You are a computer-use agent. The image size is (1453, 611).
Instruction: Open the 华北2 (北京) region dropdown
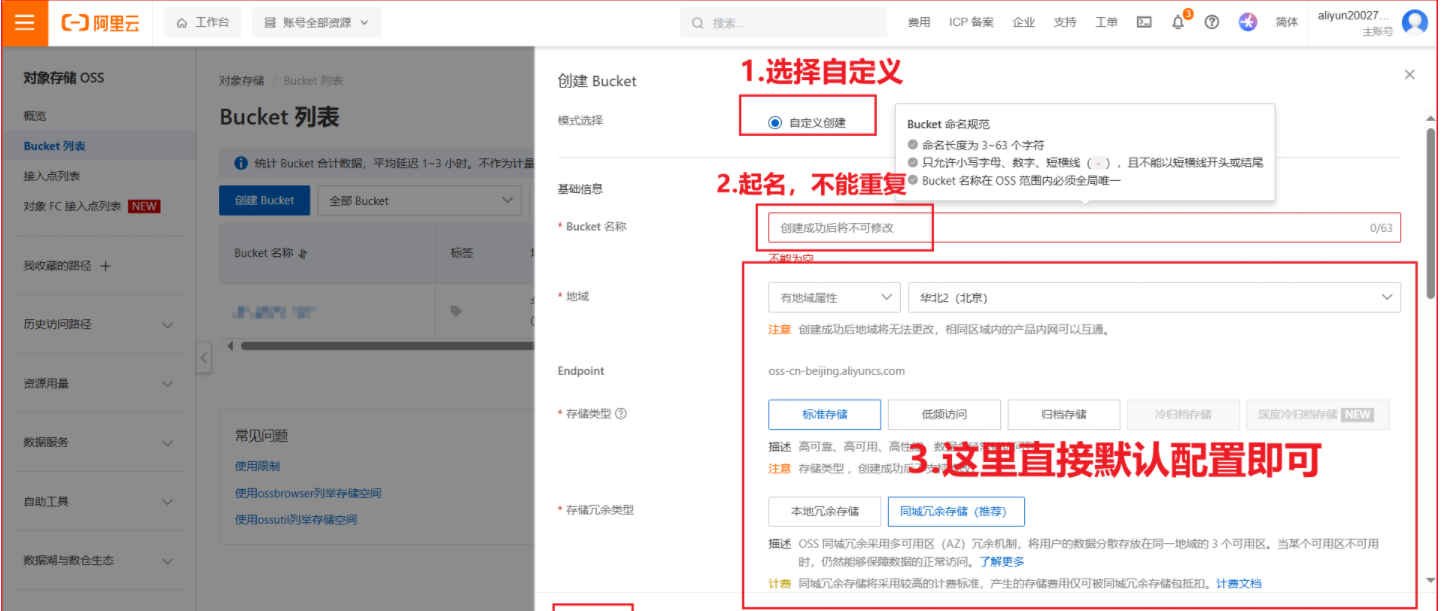1154,297
